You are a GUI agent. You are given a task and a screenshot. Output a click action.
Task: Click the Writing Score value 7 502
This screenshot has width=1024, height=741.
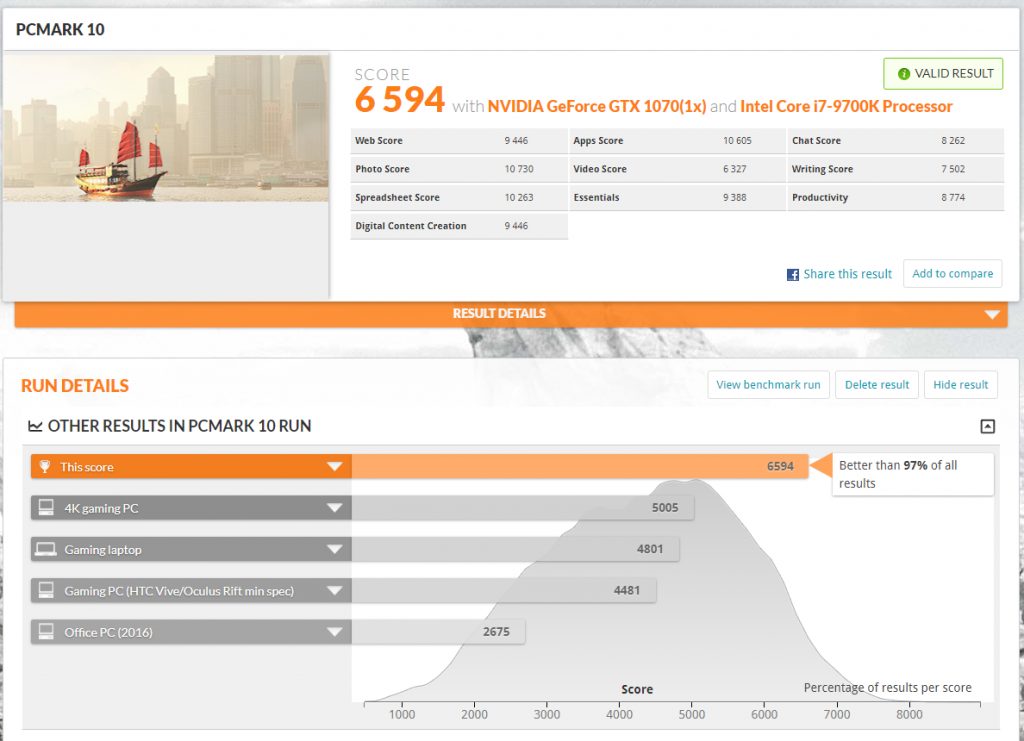953,169
